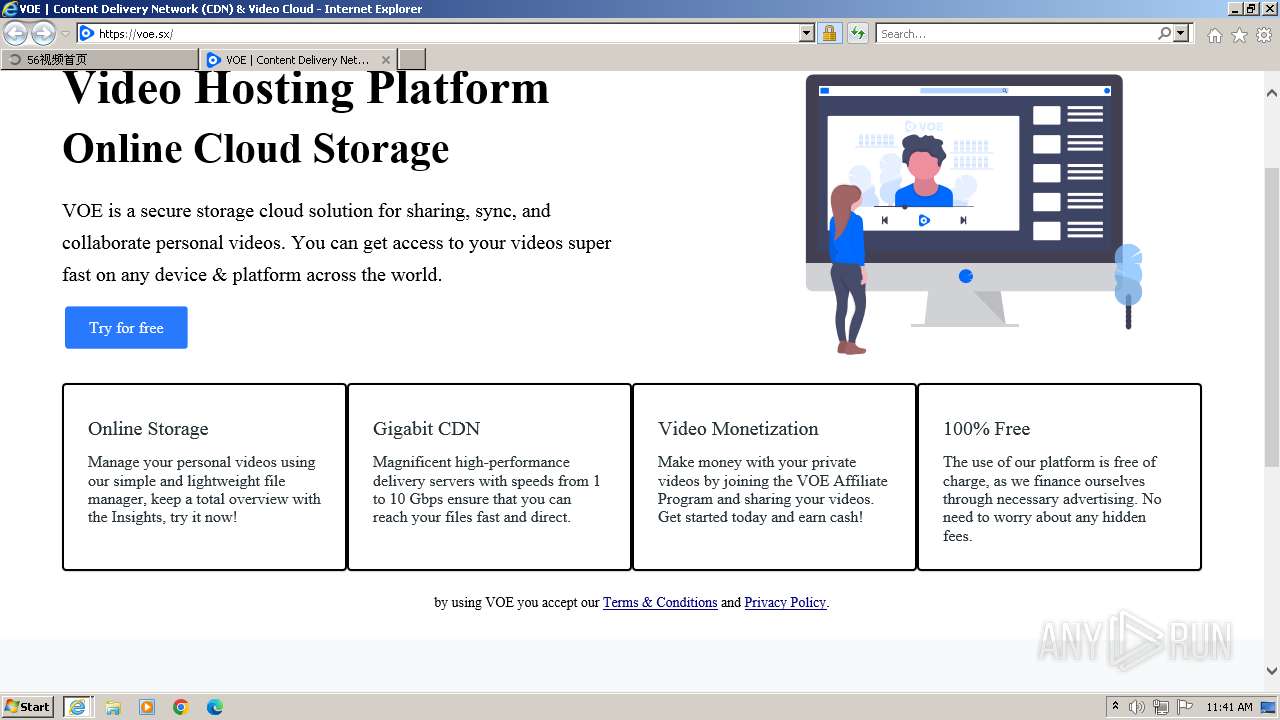The width and height of the screenshot is (1280, 720).
Task: Open the Action Center flag icon
Action: click(x=1185, y=707)
